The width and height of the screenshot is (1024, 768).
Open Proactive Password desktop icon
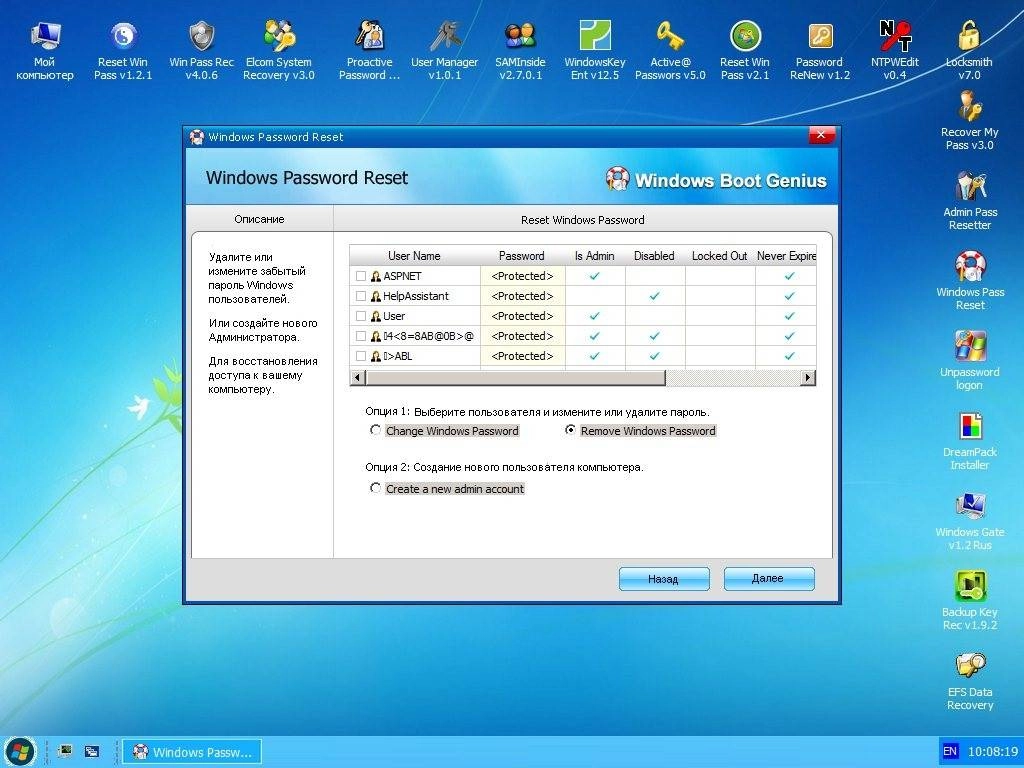click(x=370, y=50)
